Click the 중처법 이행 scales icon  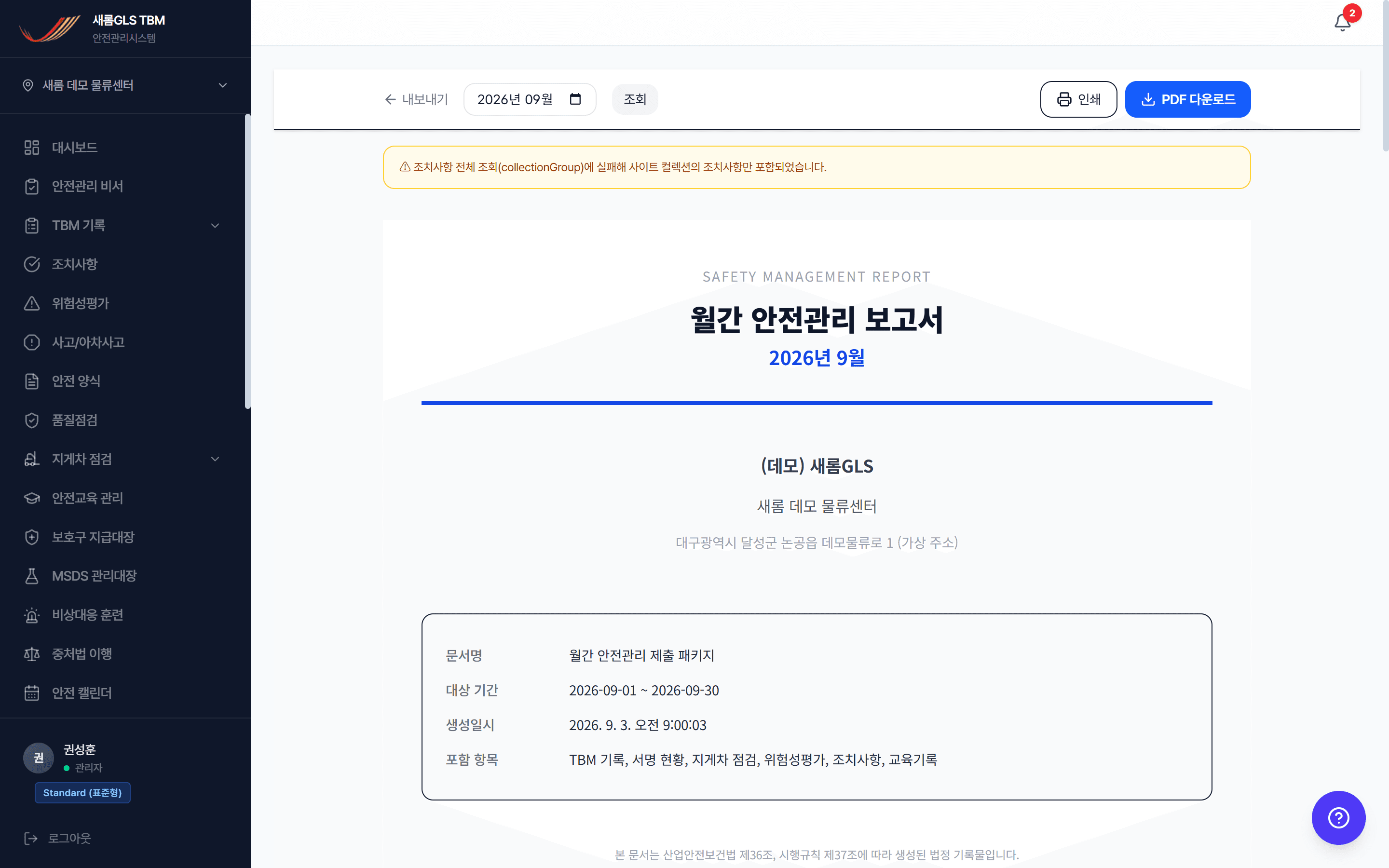click(x=31, y=654)
